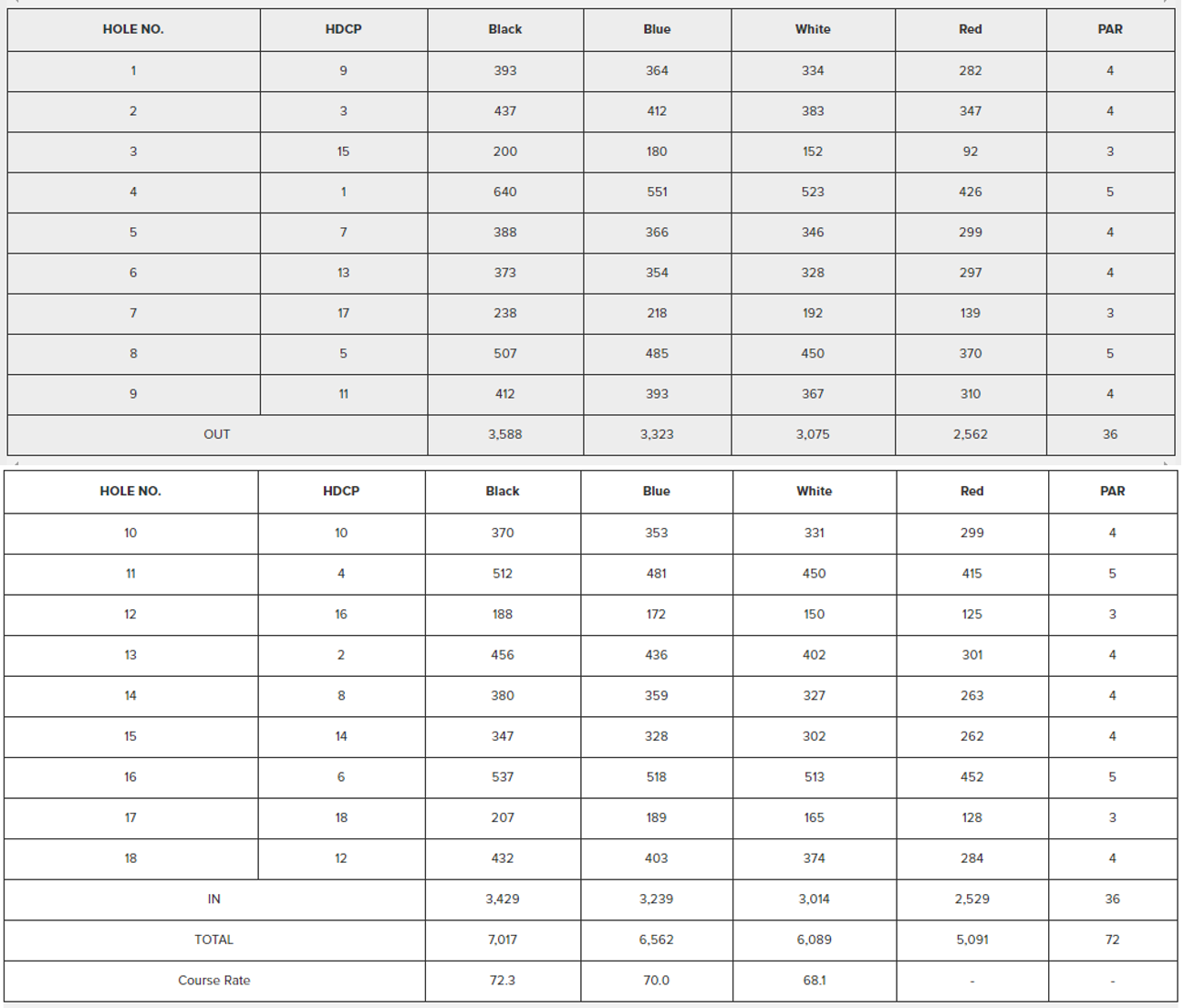Click the Black column header in top table
1184x1008 pixels.
click(504, 29)
